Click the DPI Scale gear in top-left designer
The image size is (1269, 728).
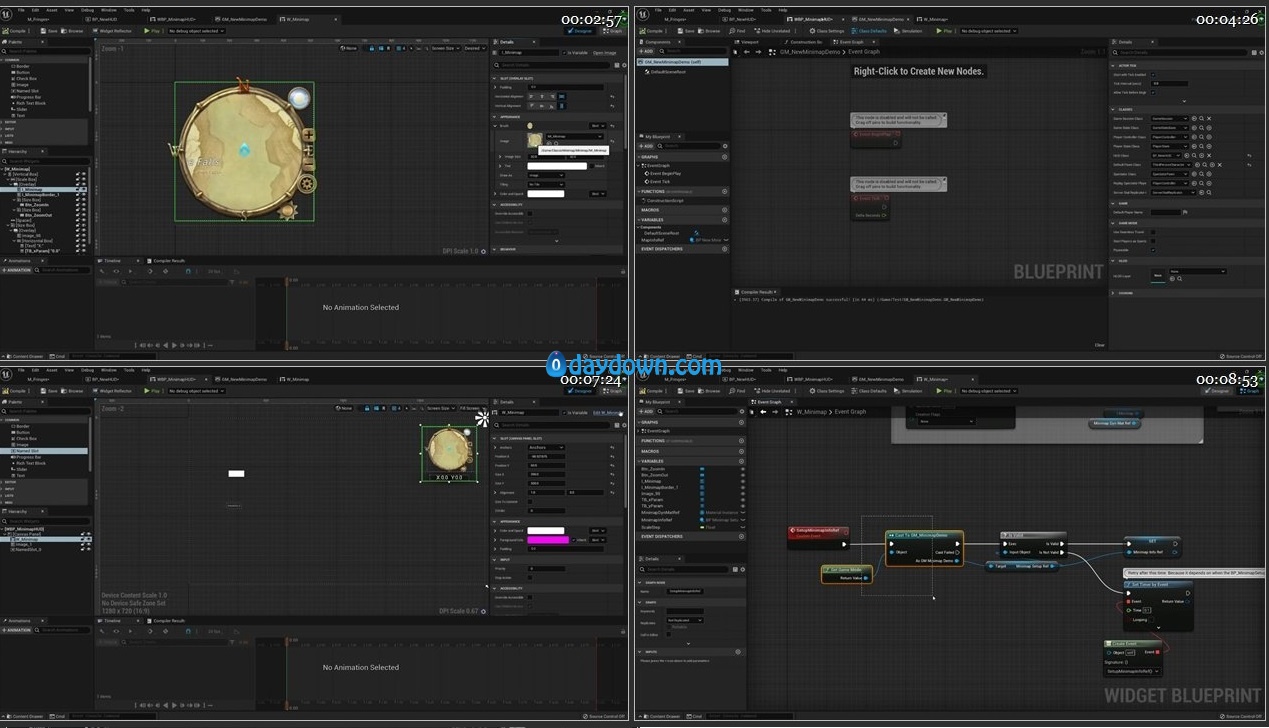click(484, 251)
